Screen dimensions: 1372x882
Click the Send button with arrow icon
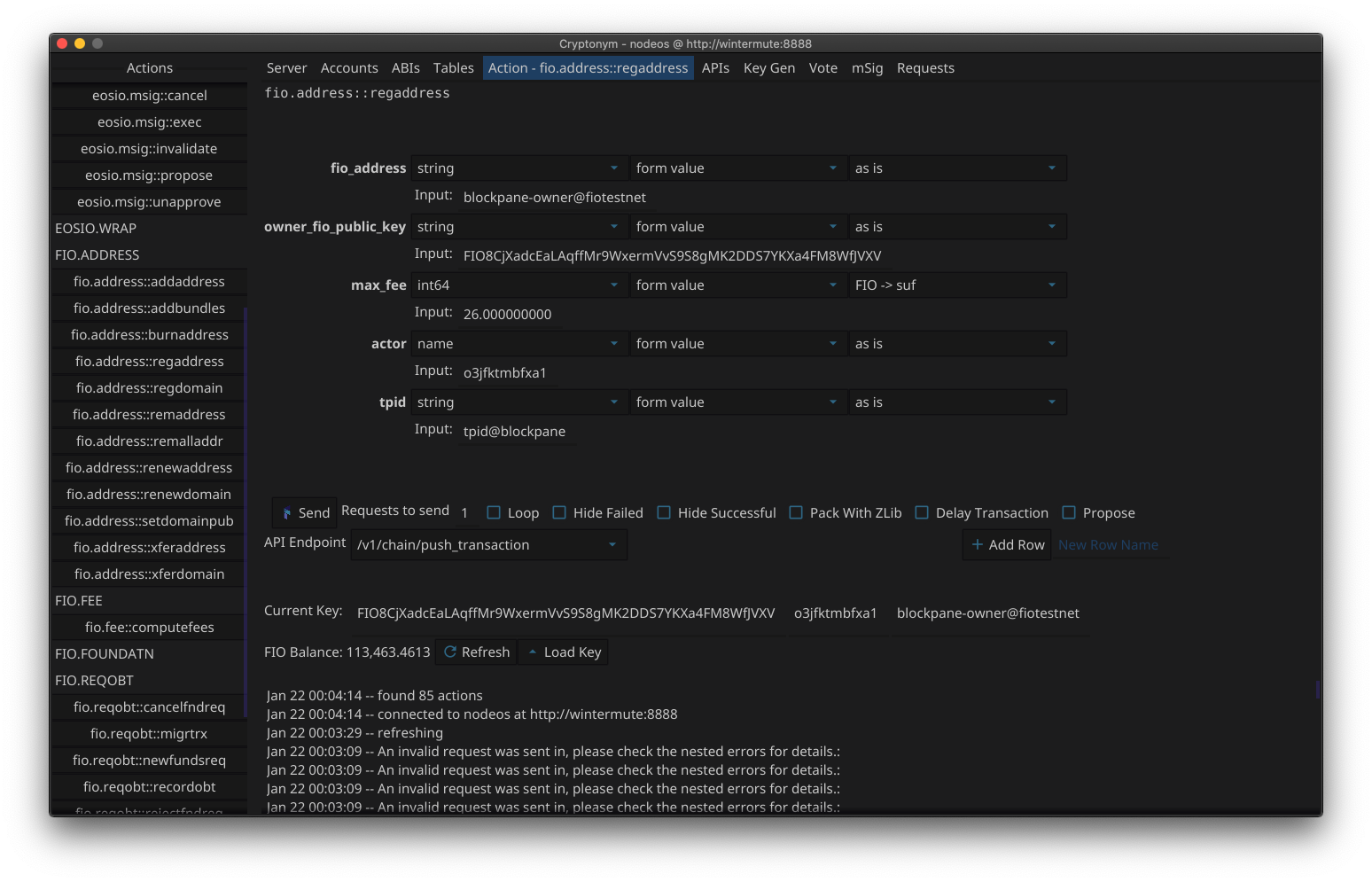[305, 513]
